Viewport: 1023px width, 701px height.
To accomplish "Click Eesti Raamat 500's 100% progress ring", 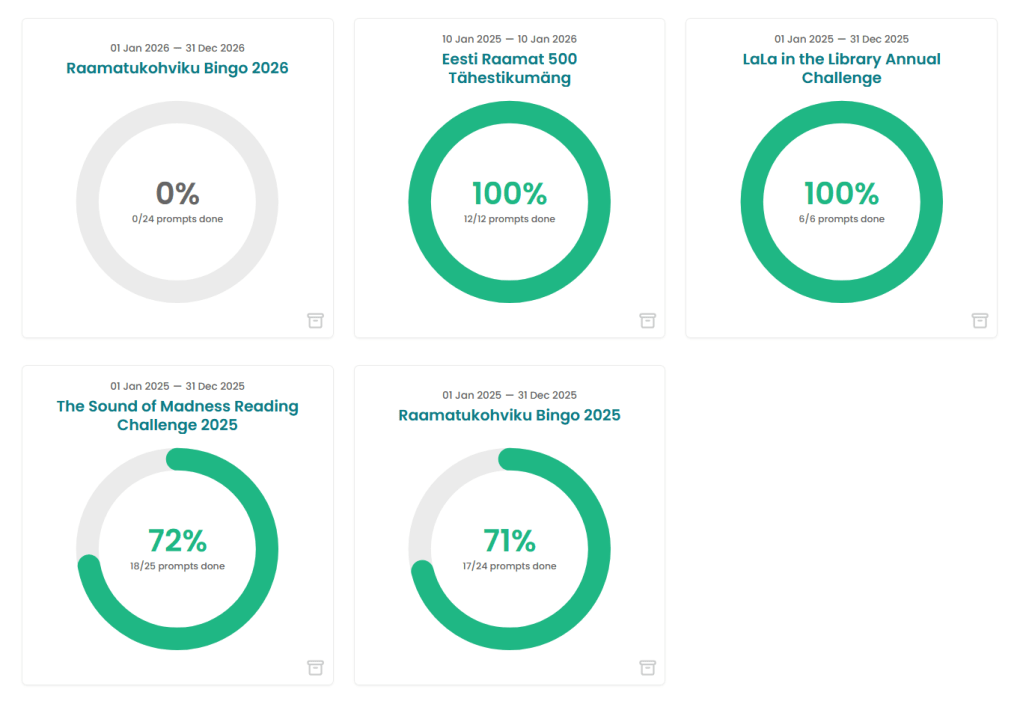I will click(509, 114).
